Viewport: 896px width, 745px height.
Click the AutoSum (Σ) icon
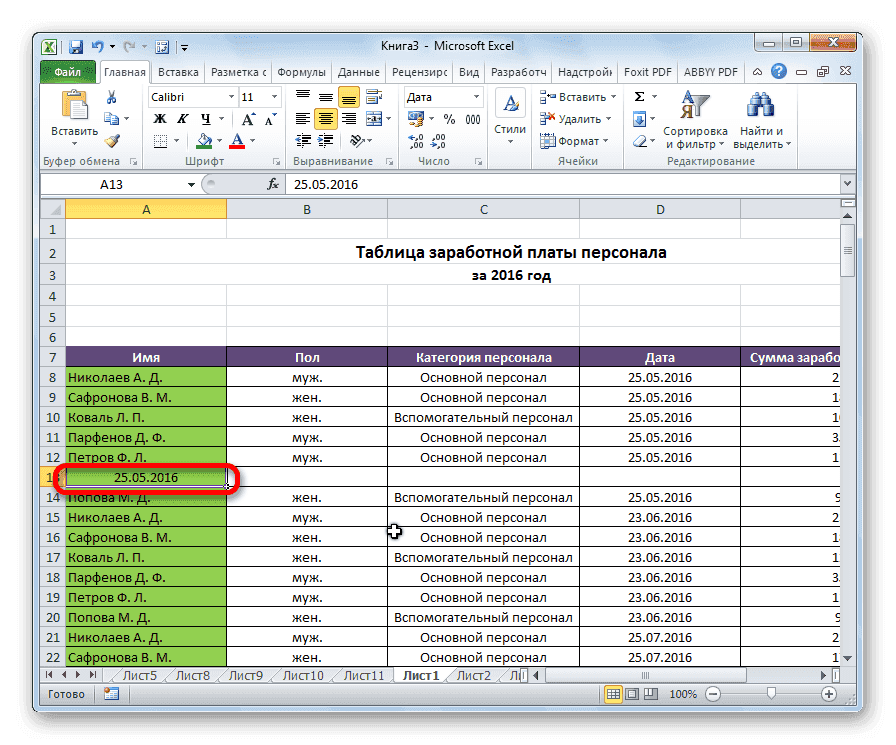[638, 96]
